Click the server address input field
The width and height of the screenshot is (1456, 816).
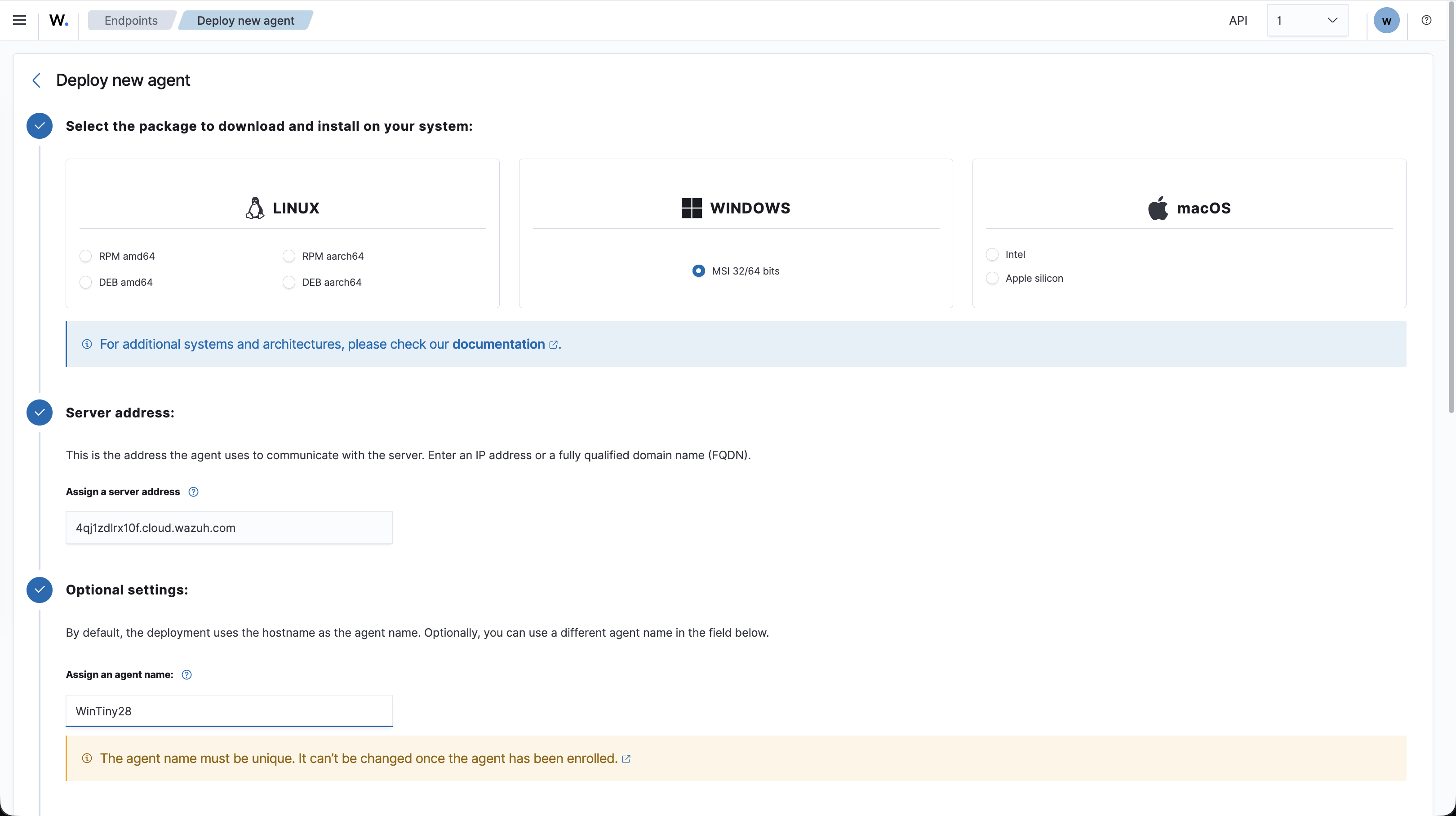[229, 528]
